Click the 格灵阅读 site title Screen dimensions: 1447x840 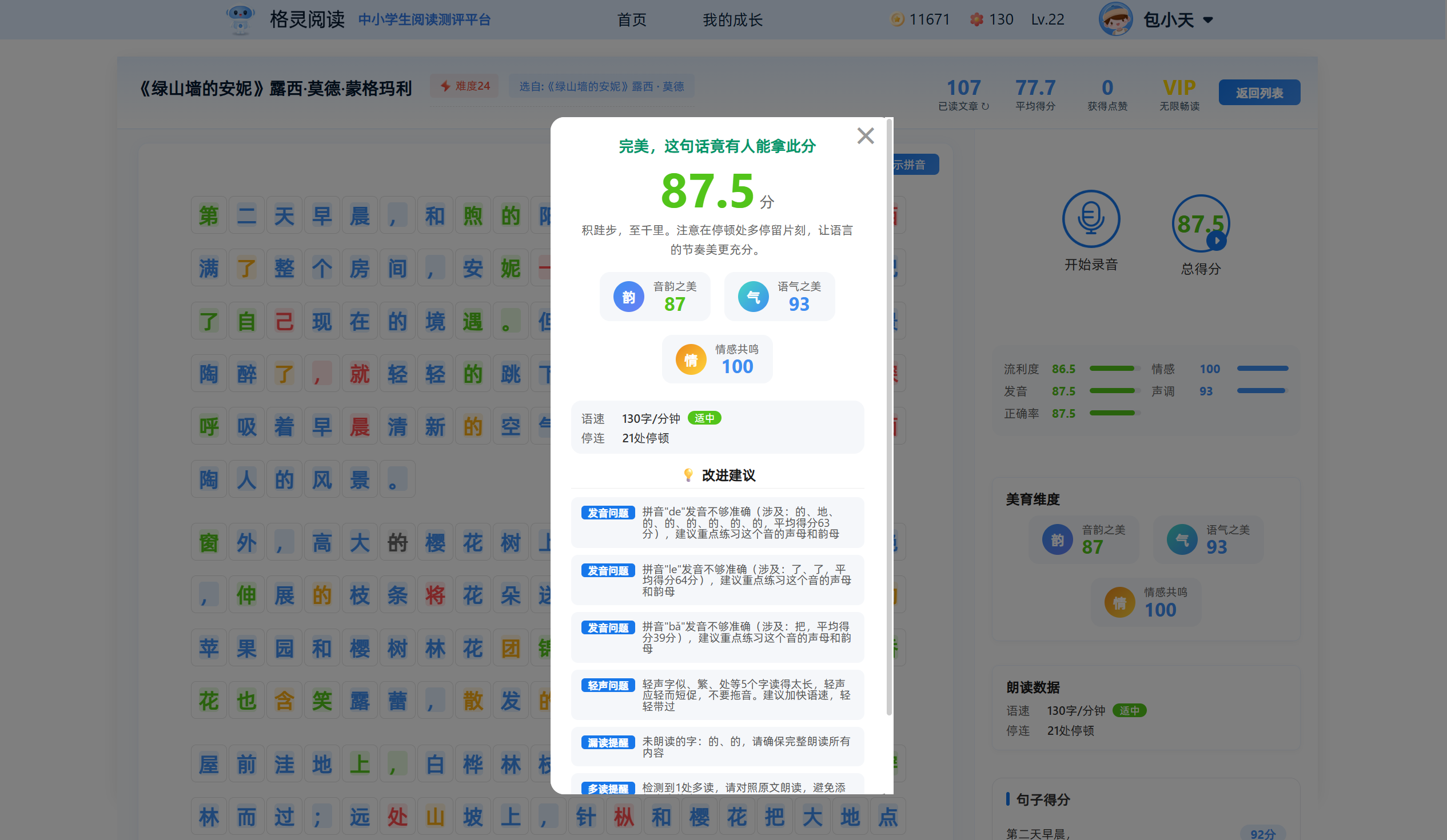[x=307, y=19]
